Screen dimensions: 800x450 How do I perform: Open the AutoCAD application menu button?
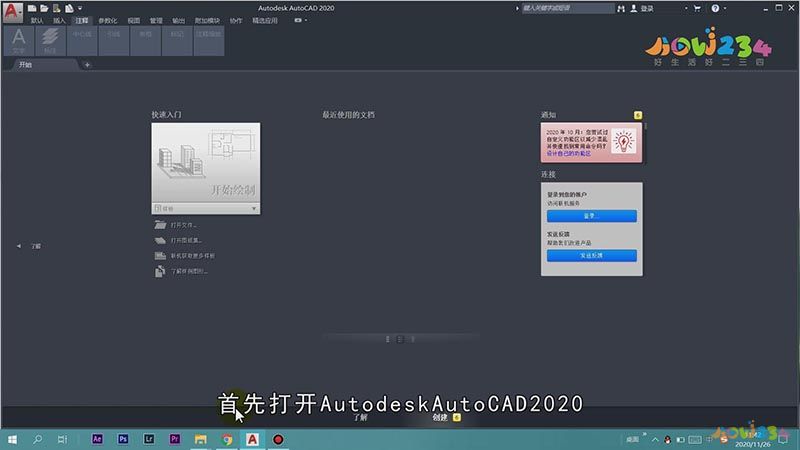coord(12,12)
